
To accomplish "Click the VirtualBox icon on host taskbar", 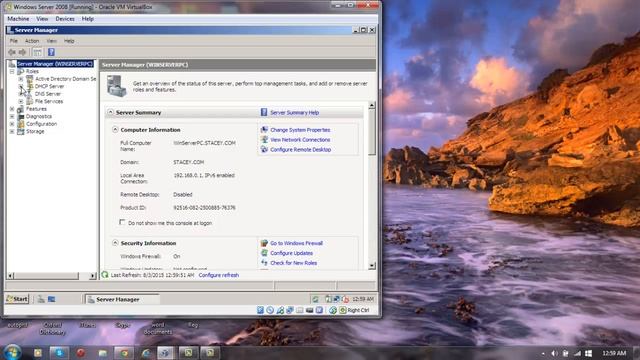I will coord(166,353).
